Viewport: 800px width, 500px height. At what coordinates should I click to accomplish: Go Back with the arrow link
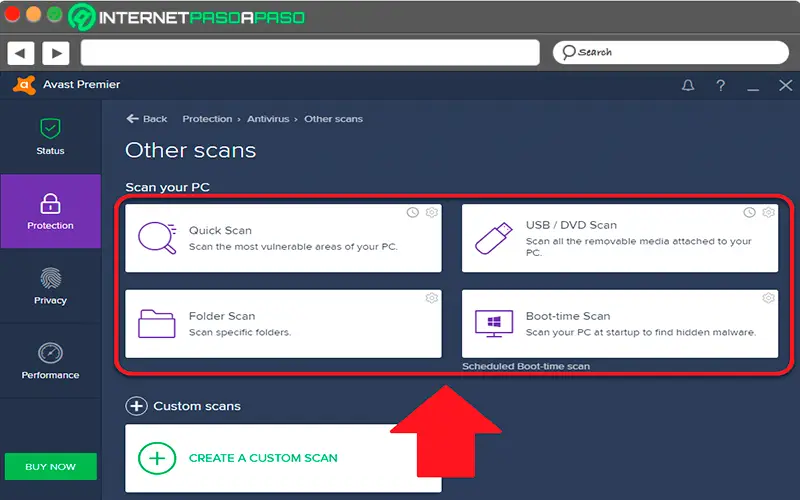point(147,119)
